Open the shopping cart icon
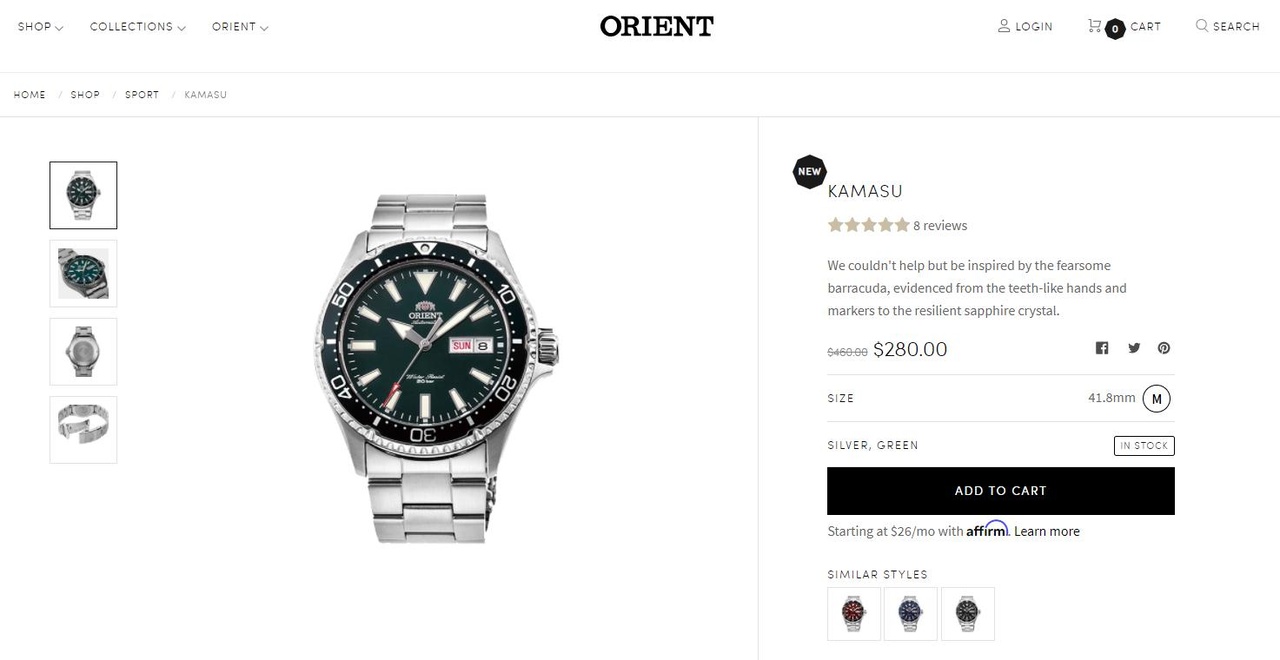The image size is (1280, 660). point(1094,26)
